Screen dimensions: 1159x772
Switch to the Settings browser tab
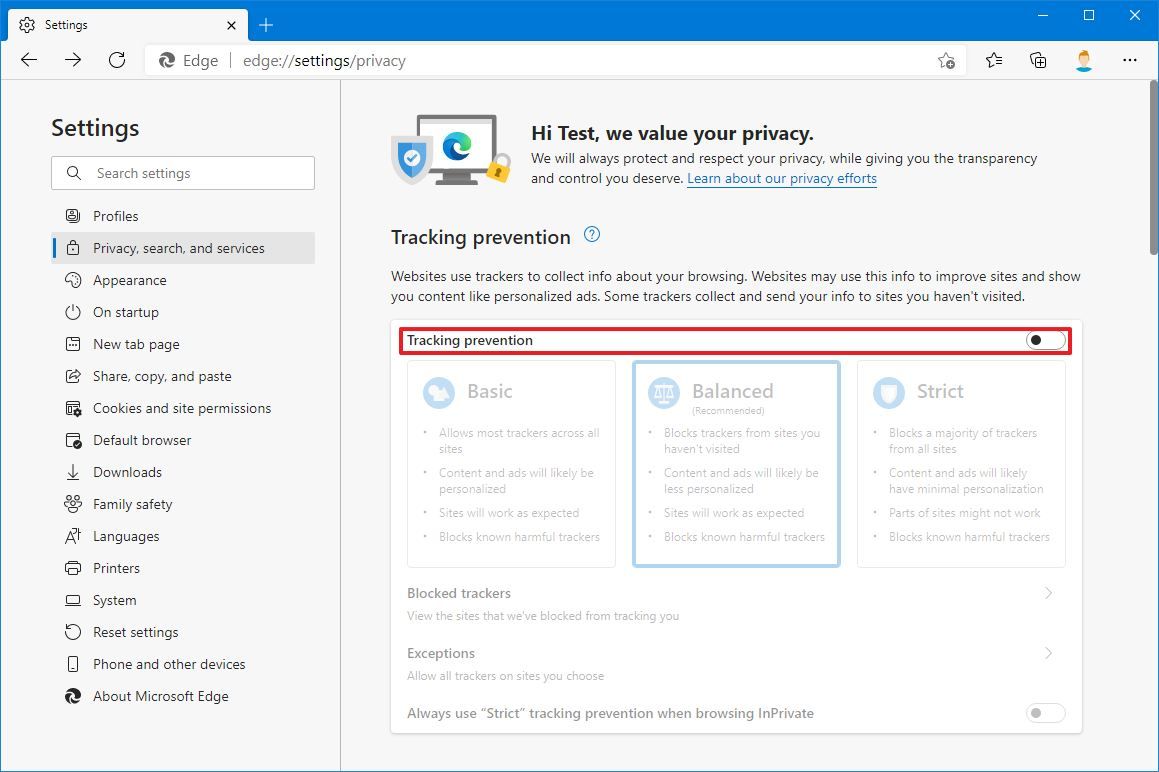tap(120, 24)
